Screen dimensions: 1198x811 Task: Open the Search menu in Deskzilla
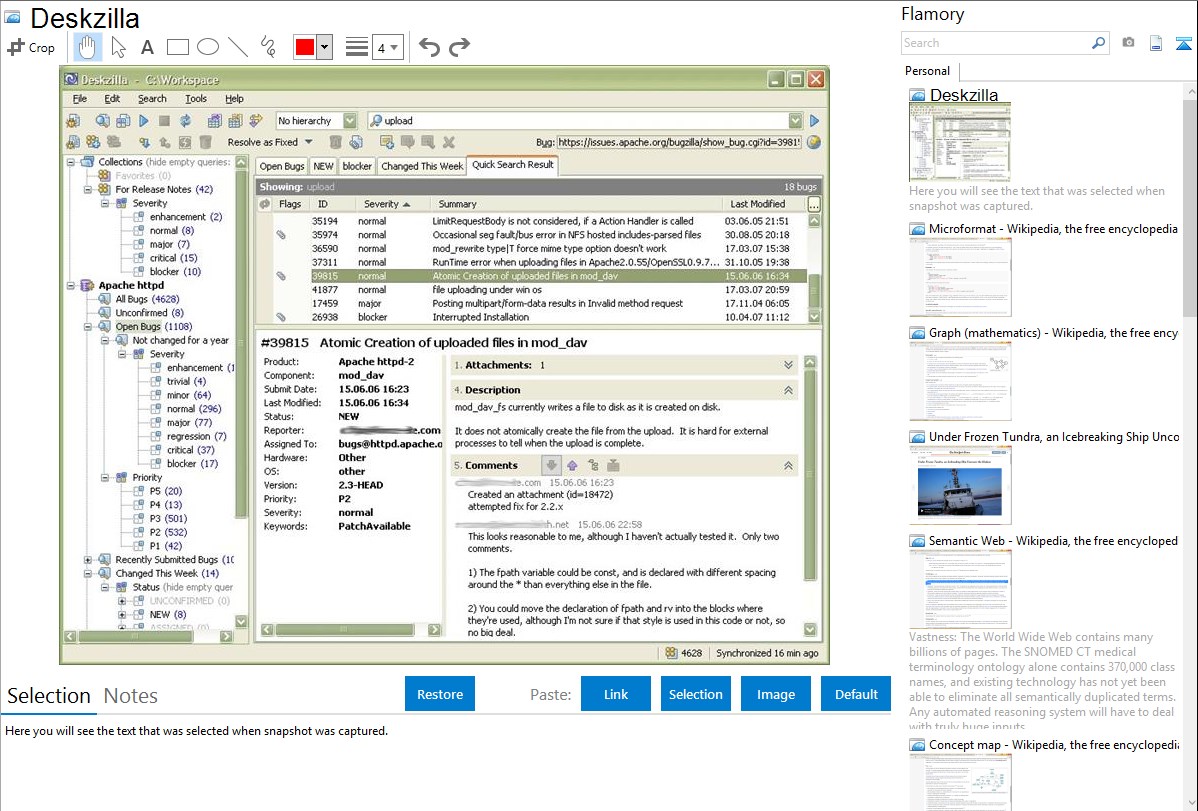click(x=152, y=99)
